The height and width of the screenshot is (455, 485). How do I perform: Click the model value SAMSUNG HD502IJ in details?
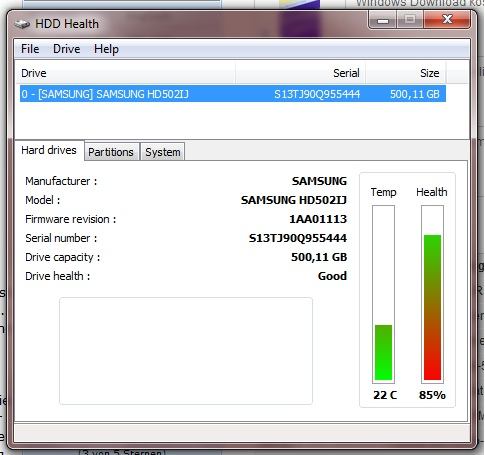click(294, 200)
